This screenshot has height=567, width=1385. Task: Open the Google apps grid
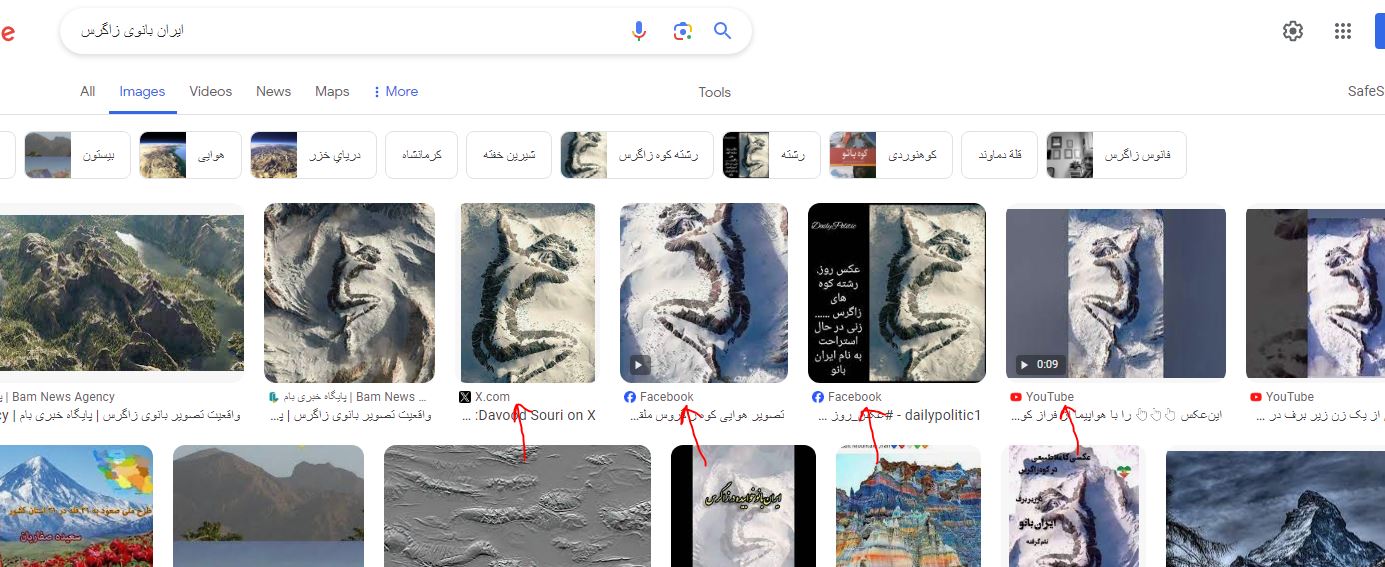1343,31
